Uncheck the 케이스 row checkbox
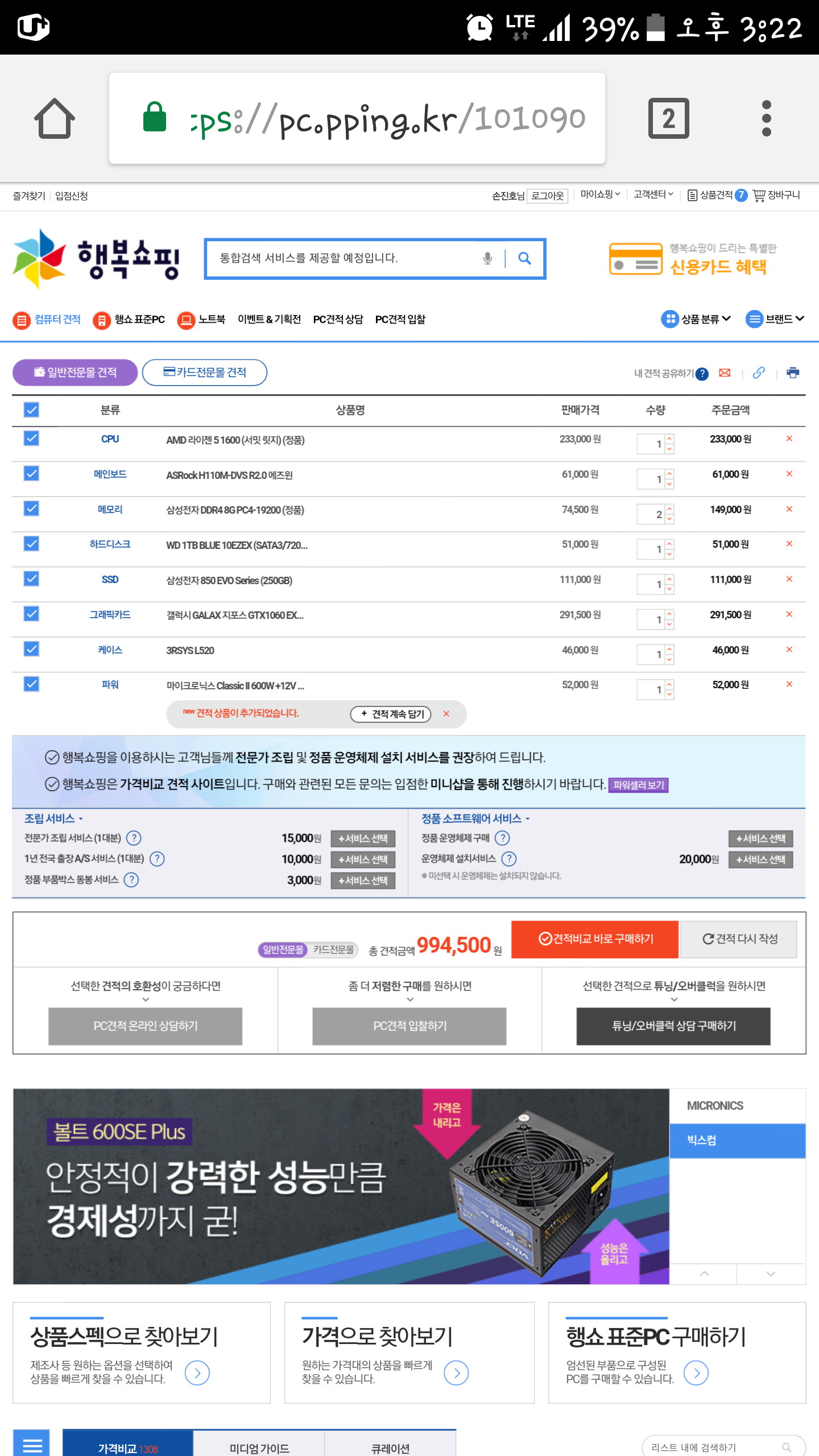The height and width of the screenshot is (1456, 819). [31, 649]
